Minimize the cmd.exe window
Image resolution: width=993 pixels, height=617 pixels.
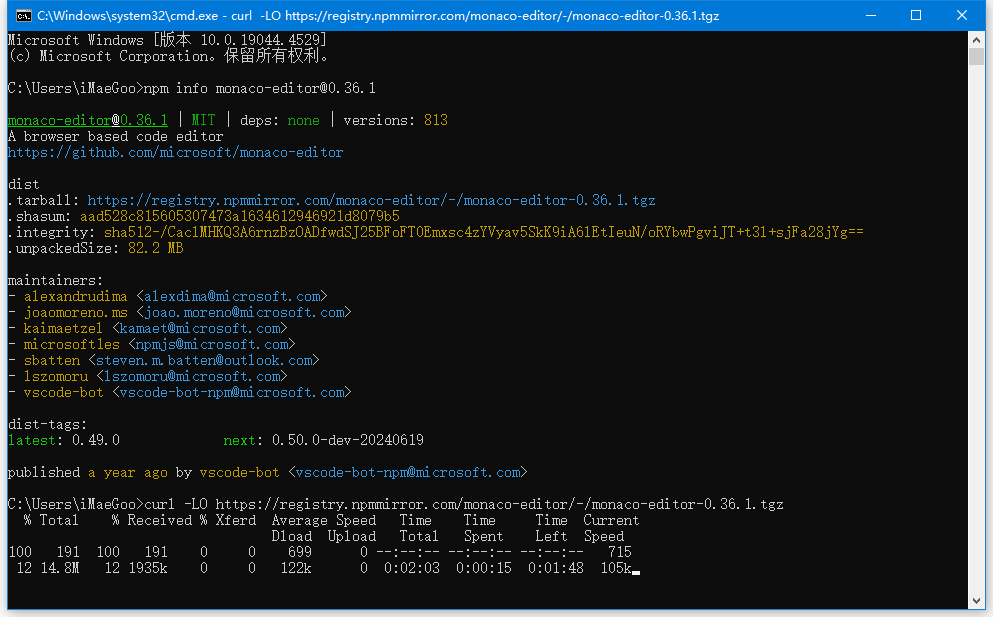pyautogui.click(x=871, y=15)
